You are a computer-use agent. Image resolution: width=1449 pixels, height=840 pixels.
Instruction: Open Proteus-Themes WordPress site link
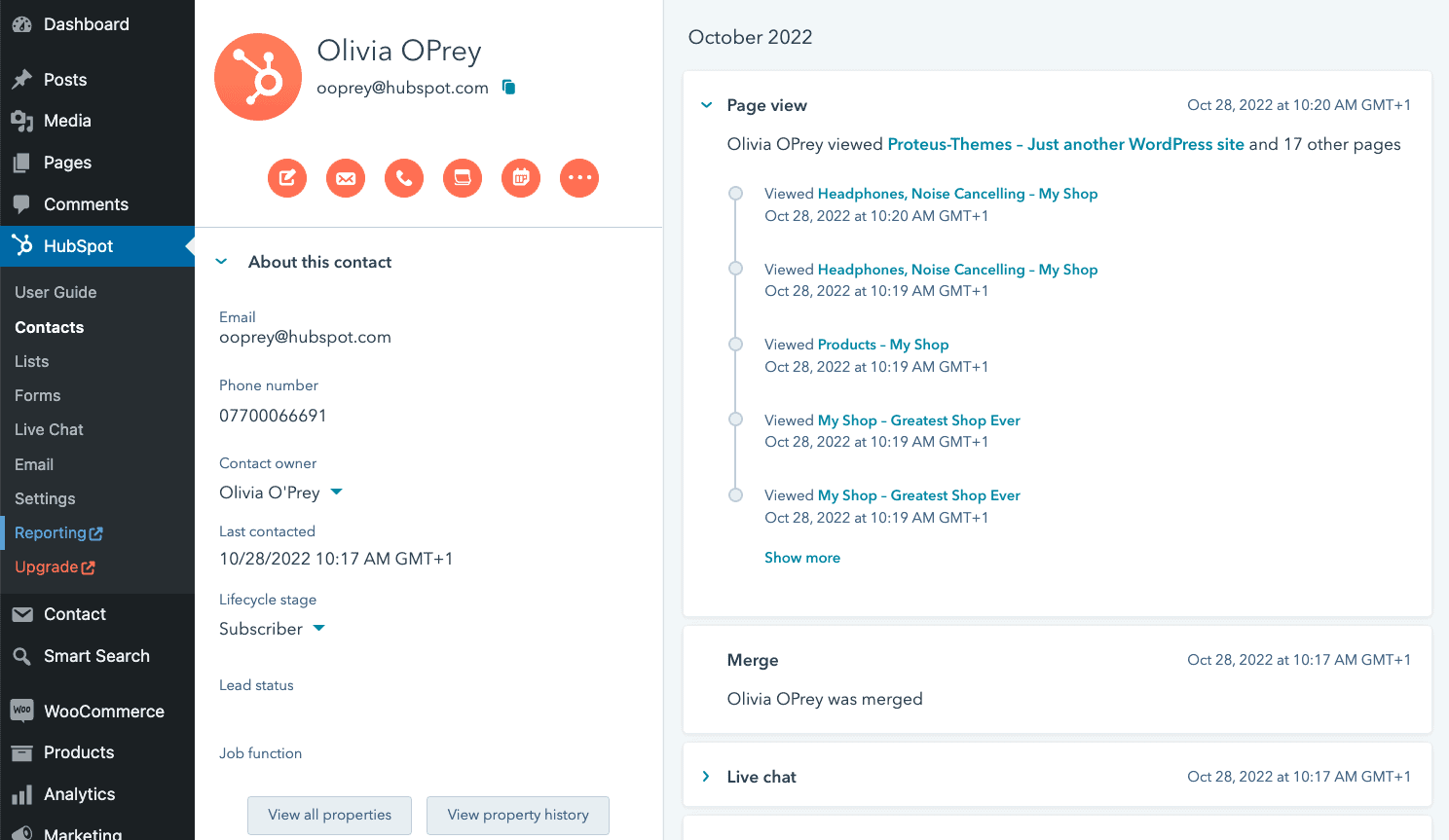(x=1066, y=144)
